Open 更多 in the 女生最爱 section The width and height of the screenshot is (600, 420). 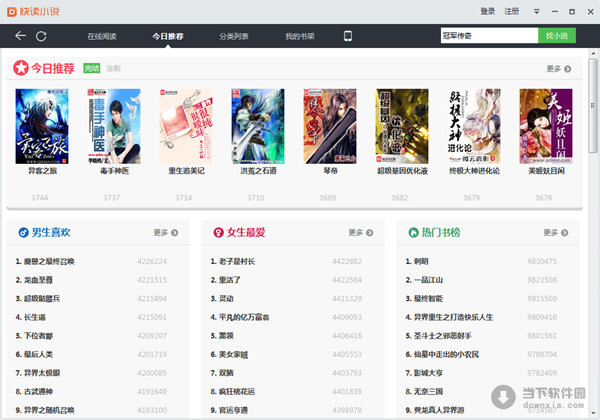click(360, 233)
